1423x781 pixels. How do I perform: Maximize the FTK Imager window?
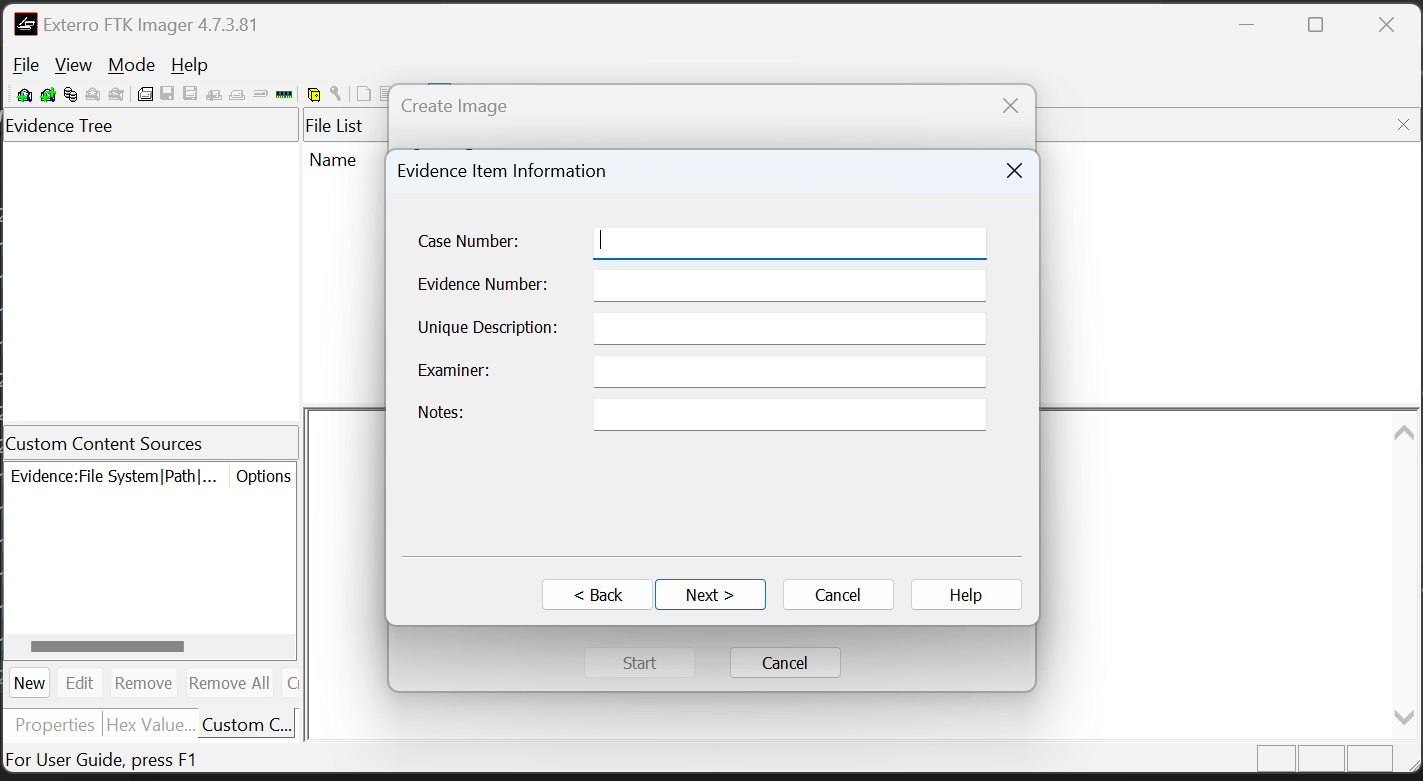[1316, 25]
